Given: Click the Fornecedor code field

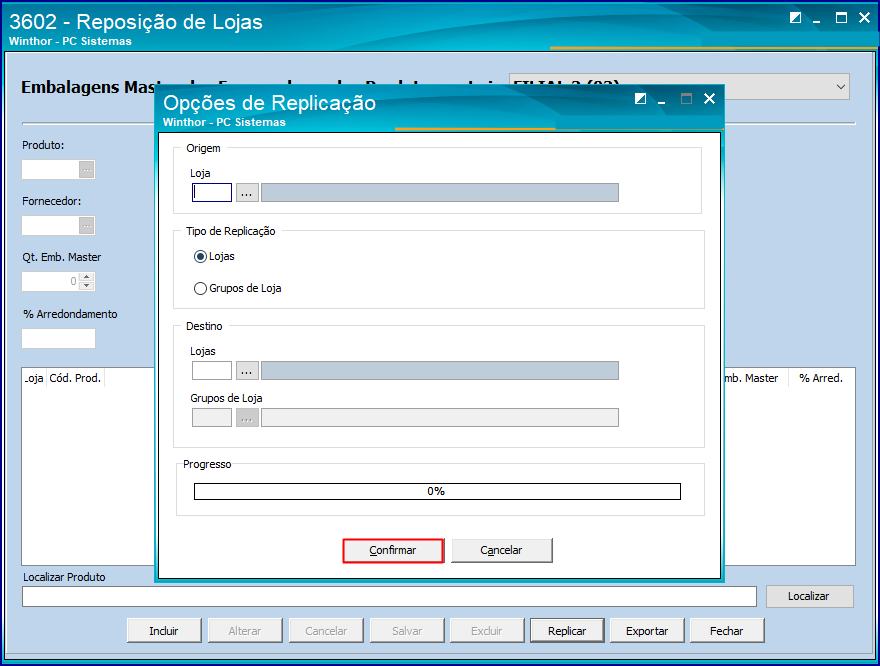Looking at the screenshot, I should tap(50, 226).
